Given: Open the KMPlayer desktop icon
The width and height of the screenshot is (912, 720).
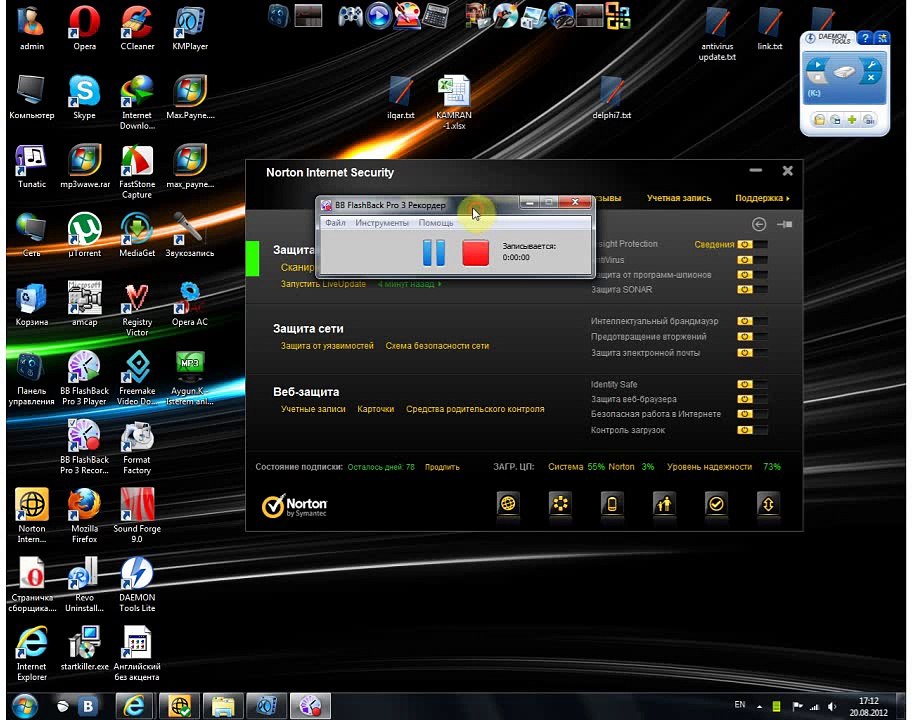Looking at the screenshot, I should pyautogui.click(x=190, y=28).
